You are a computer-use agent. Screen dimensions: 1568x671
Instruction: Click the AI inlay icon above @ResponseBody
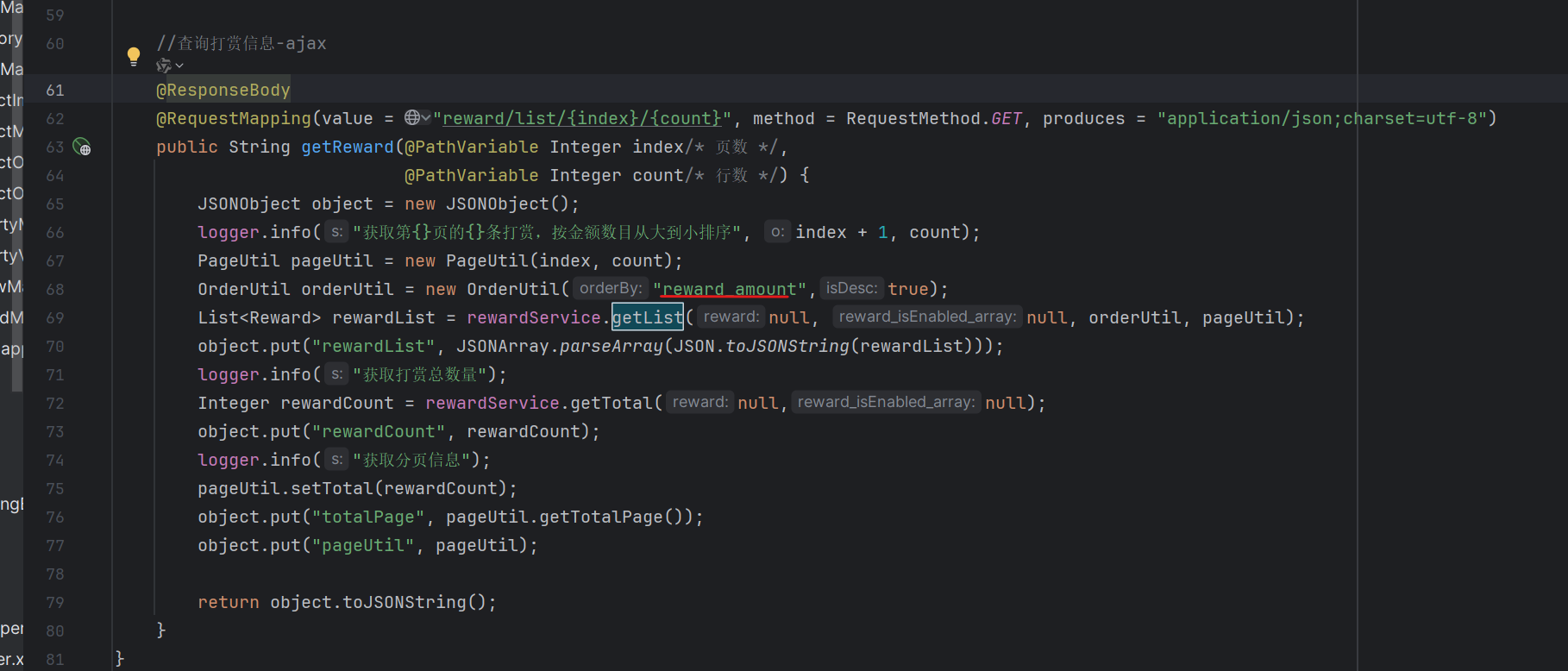coord(163,66)
